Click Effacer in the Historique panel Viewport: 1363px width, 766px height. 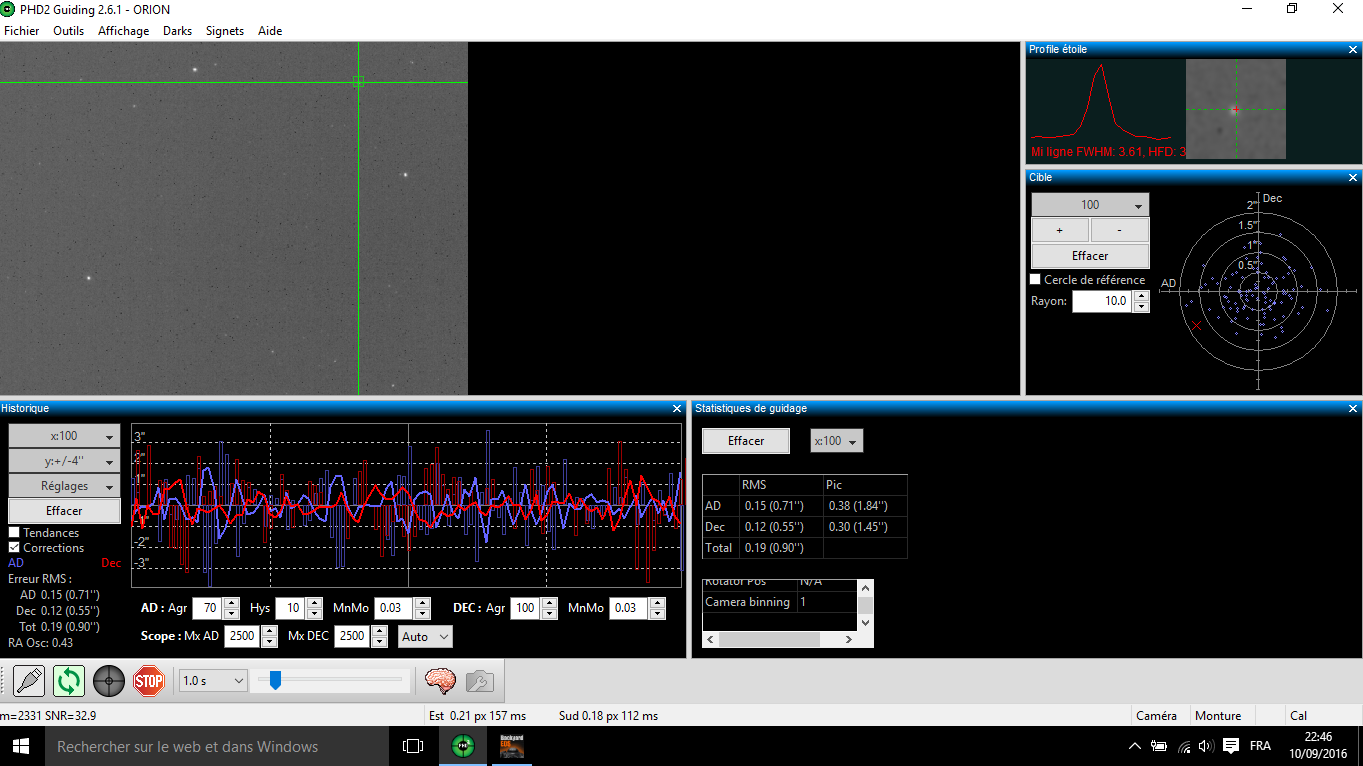pyautogui.click(x=64, y=511)
